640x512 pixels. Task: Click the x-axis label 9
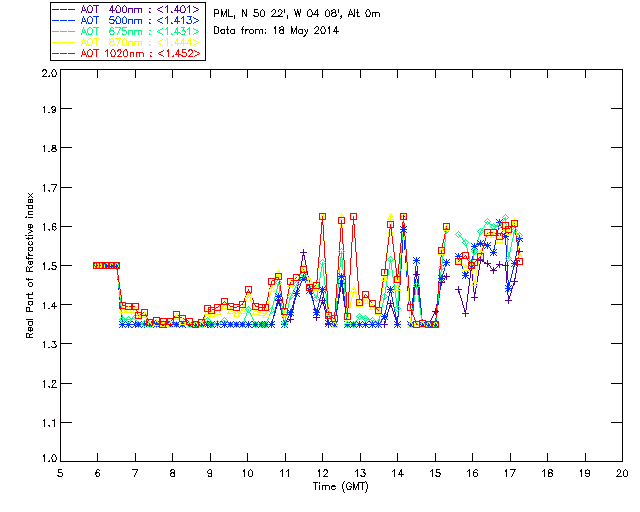pos(210,473)
